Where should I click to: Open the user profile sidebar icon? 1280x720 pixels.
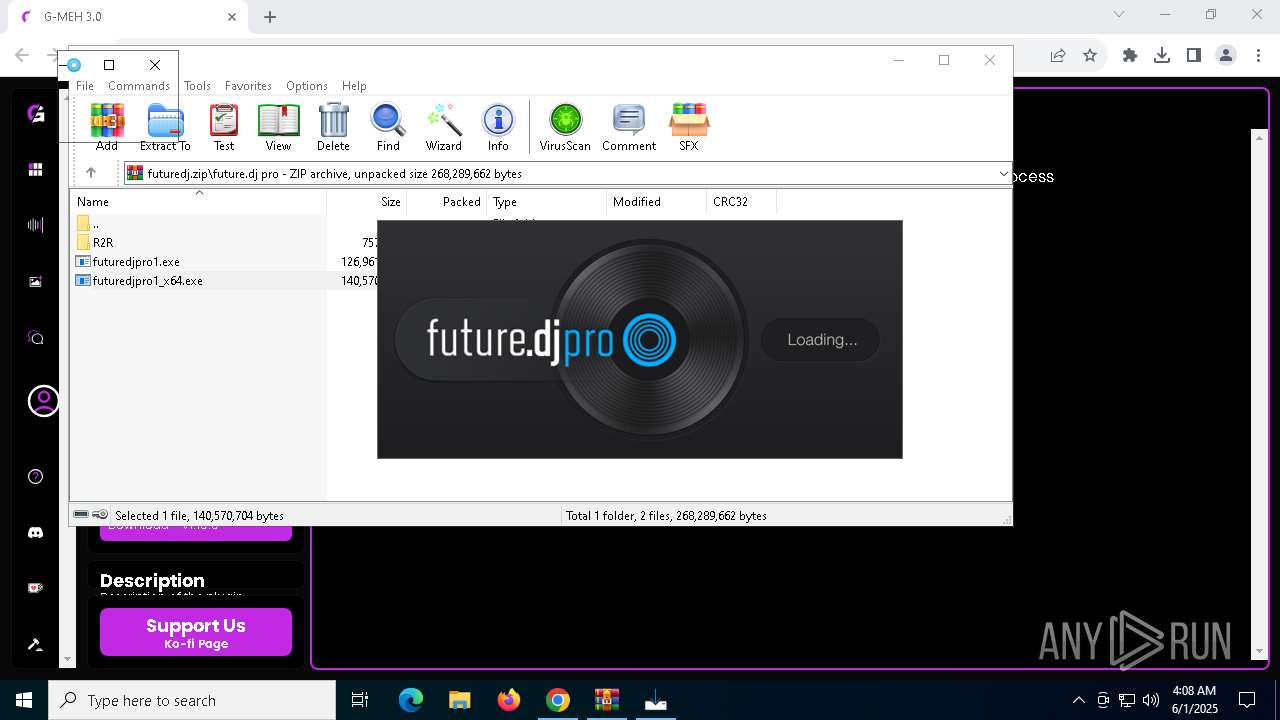click(x=43, y=401)
